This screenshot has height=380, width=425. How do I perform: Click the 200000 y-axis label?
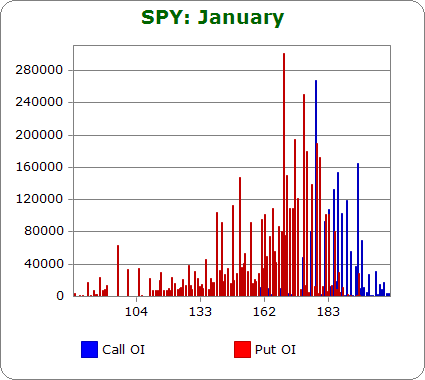pyautogui.click(x=39, y=135)
